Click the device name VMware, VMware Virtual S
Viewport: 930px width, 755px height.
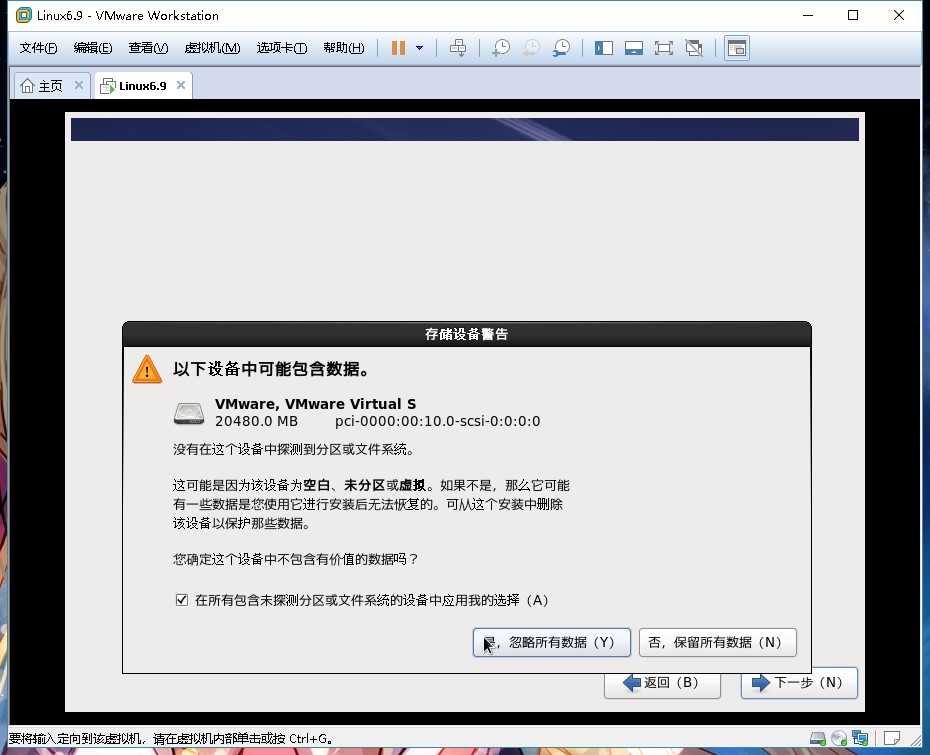click(x=316, y=404)
